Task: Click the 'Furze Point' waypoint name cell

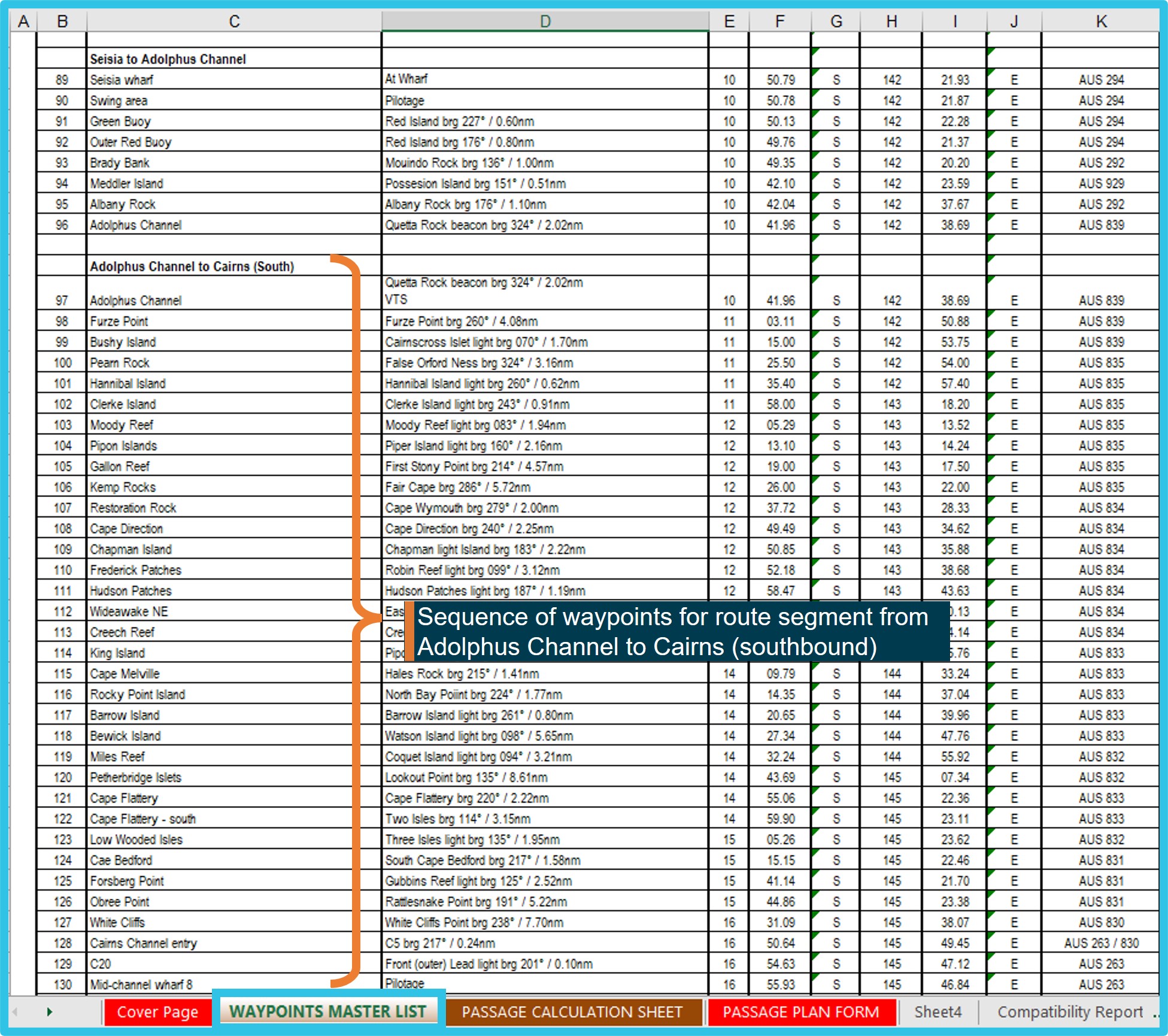Action: point(234,321)
